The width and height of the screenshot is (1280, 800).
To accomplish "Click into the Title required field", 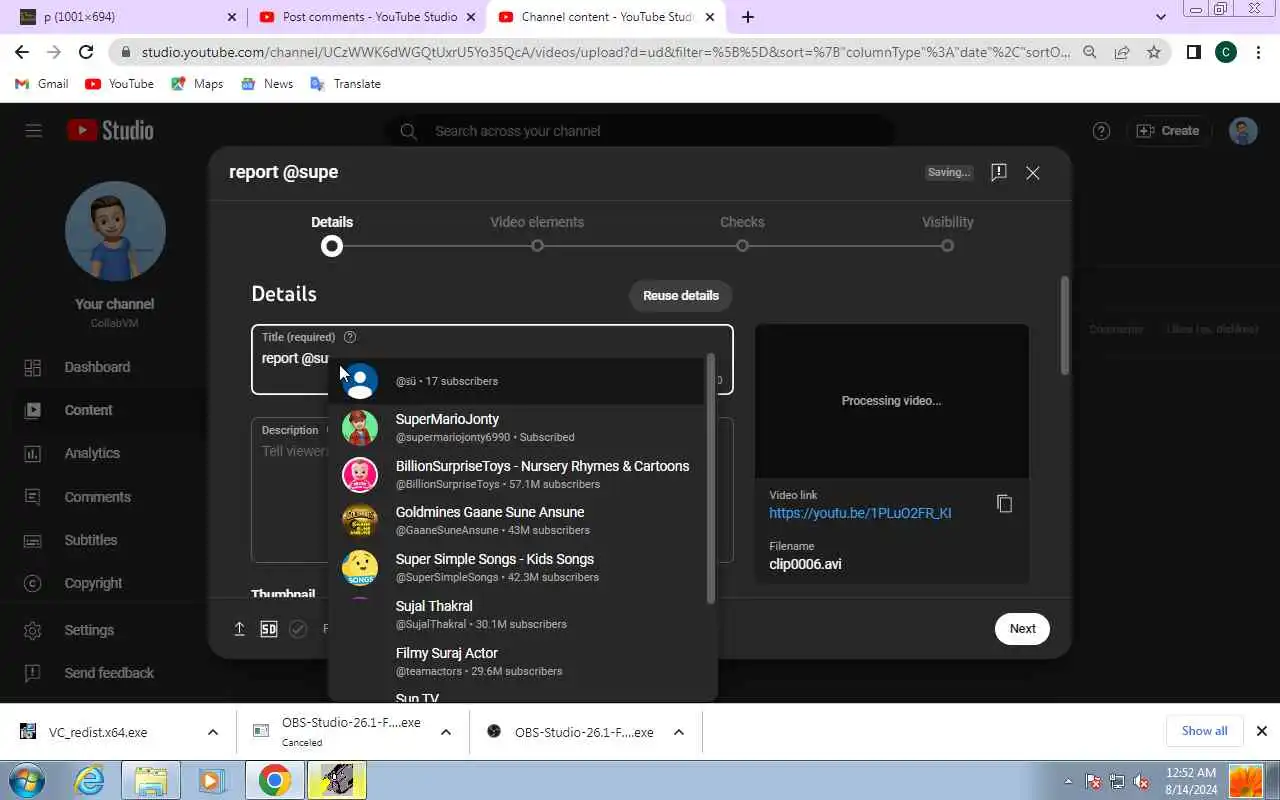I will (x=492, y=359).
